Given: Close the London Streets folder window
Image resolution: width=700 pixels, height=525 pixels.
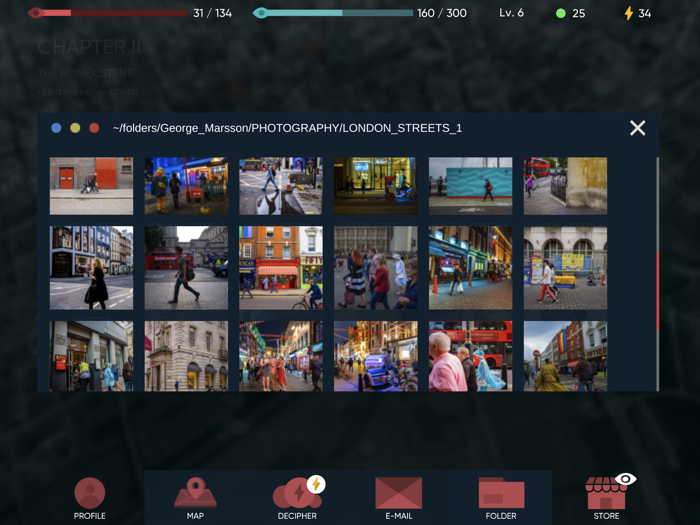Looking at the screenshot, I should tap(638, 128).
